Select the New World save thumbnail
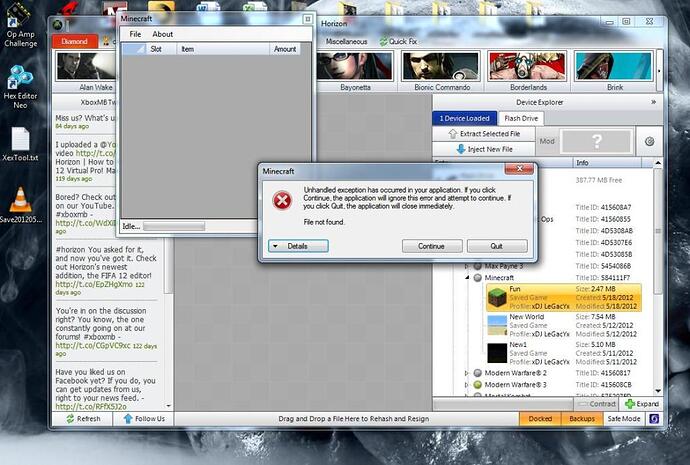 coord(497,325)
